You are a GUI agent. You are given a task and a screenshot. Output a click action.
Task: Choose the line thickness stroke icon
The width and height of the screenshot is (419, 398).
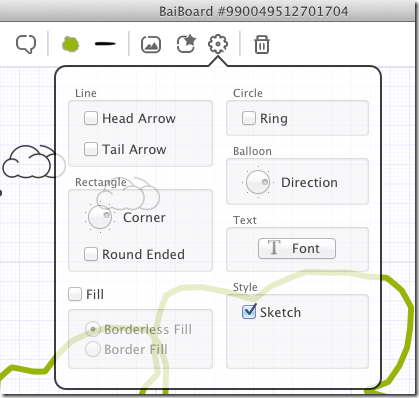[105, 44]
